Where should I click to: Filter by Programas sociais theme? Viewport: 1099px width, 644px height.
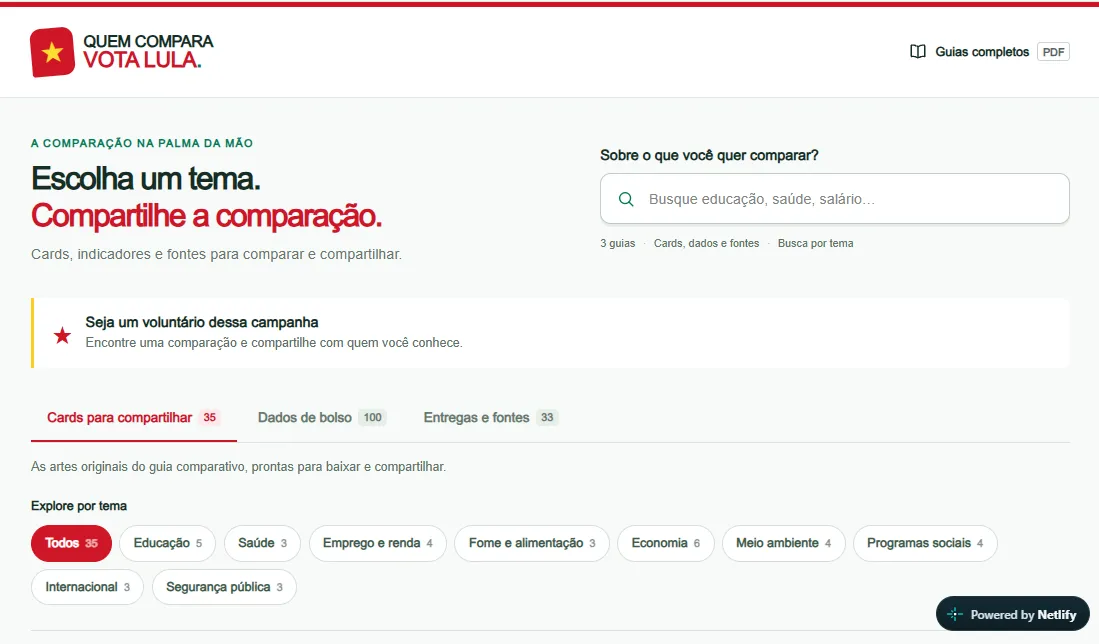[925, 543]
